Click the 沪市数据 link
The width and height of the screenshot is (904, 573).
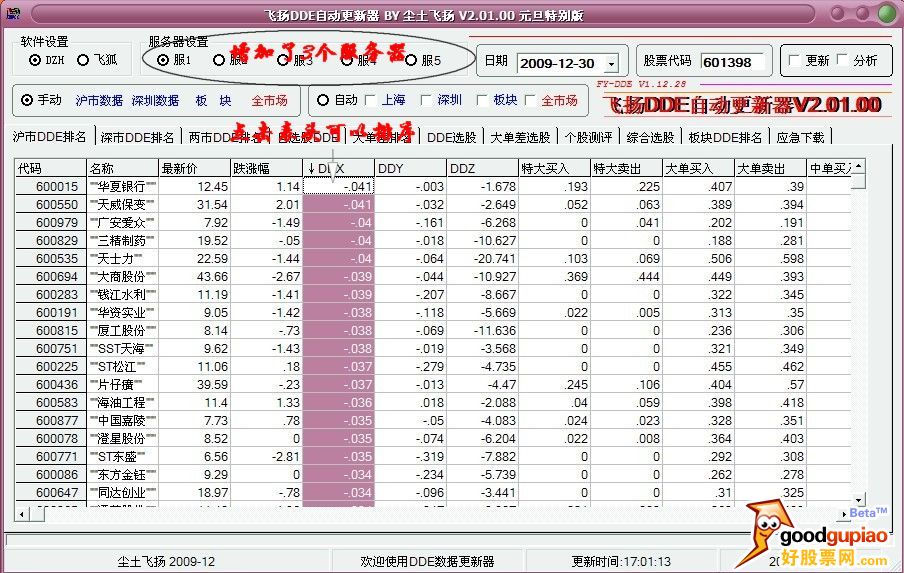pos(99,100)
